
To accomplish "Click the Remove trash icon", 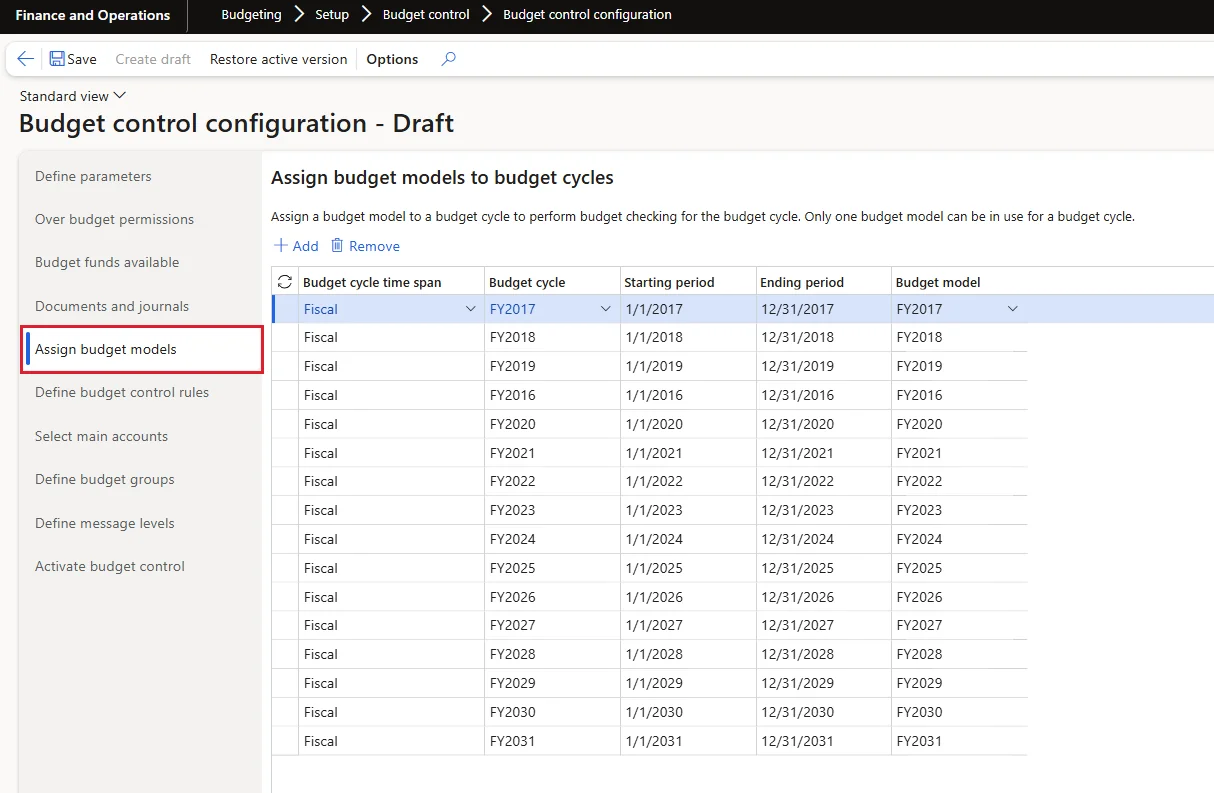I will pyautogui.click(x=337, y=245).
